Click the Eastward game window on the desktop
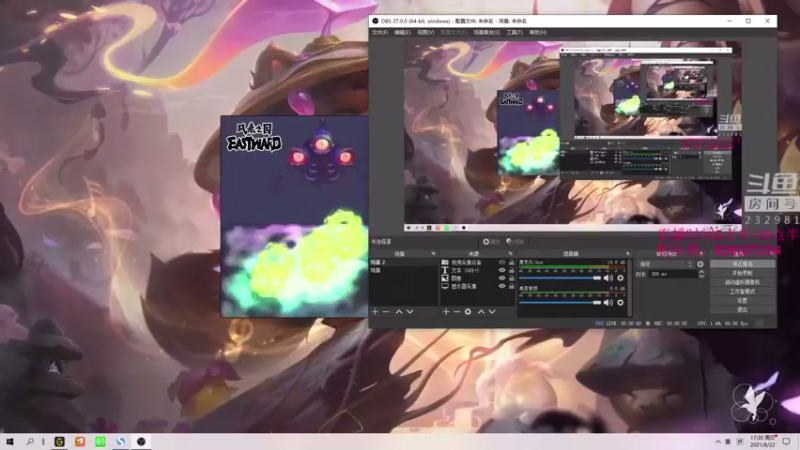Image resolution: width=800 pixels, height=450 pixels. [x=294, y=216]
